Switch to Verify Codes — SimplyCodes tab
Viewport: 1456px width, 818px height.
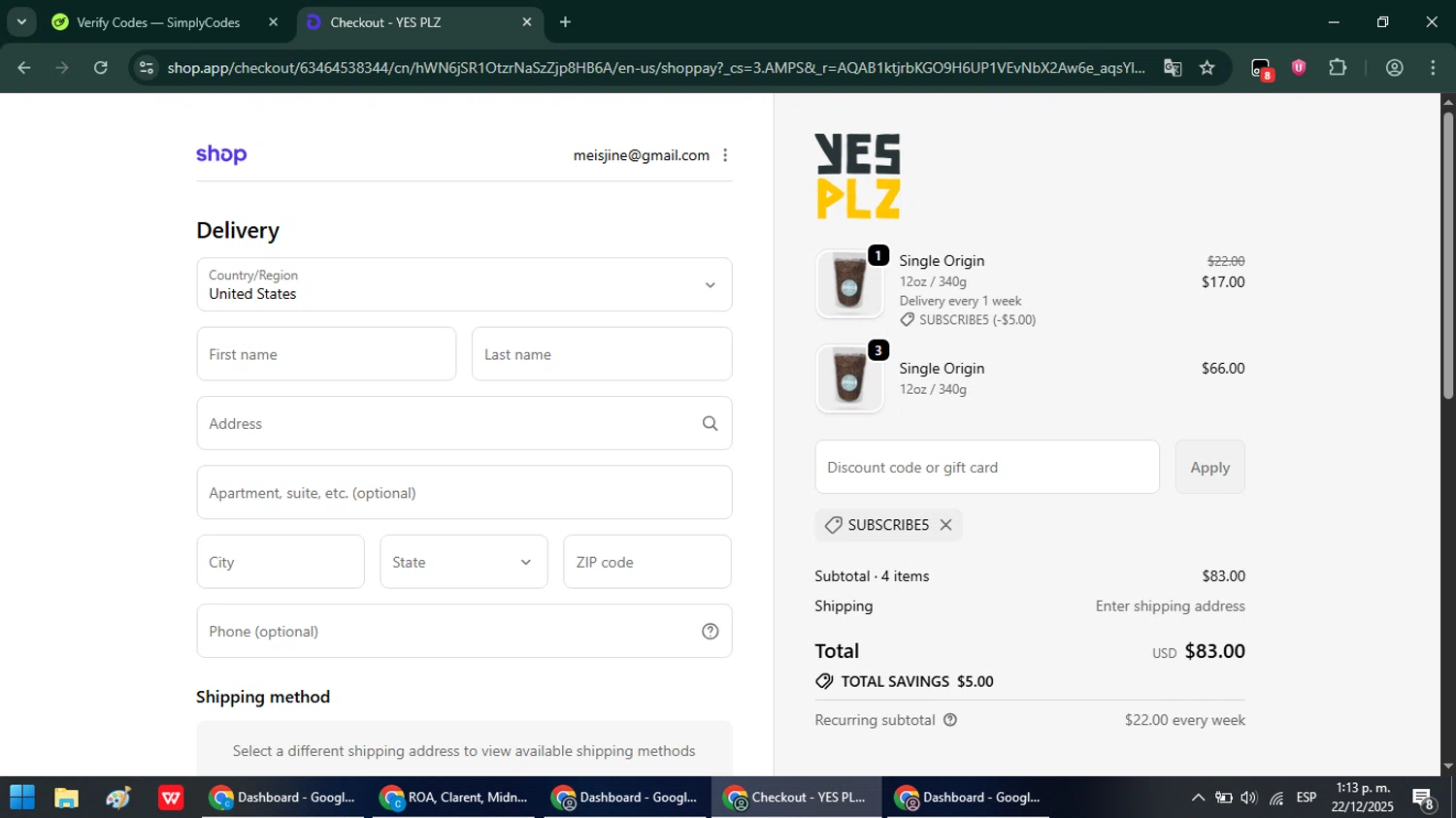[x=157, y=22]
